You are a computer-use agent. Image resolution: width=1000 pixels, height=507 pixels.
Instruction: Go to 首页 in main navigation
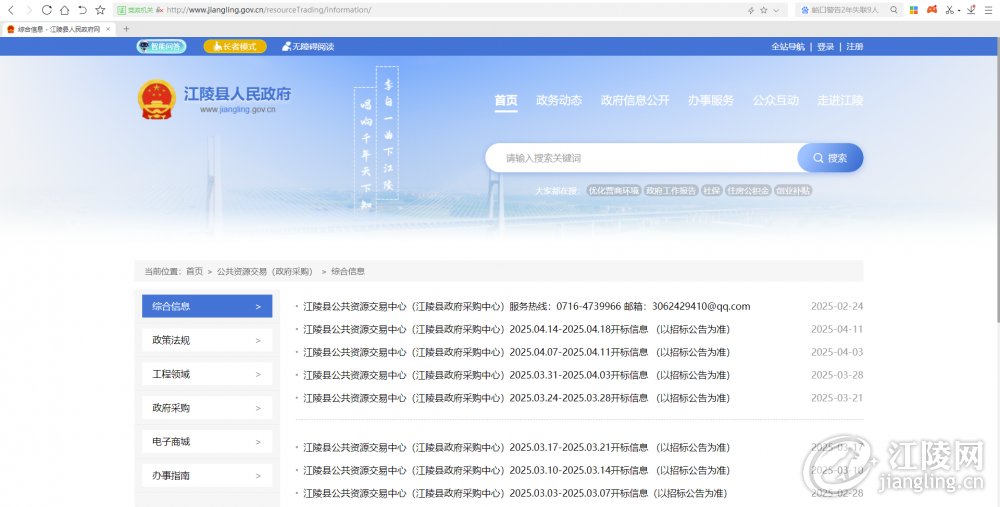coord(506,100)
